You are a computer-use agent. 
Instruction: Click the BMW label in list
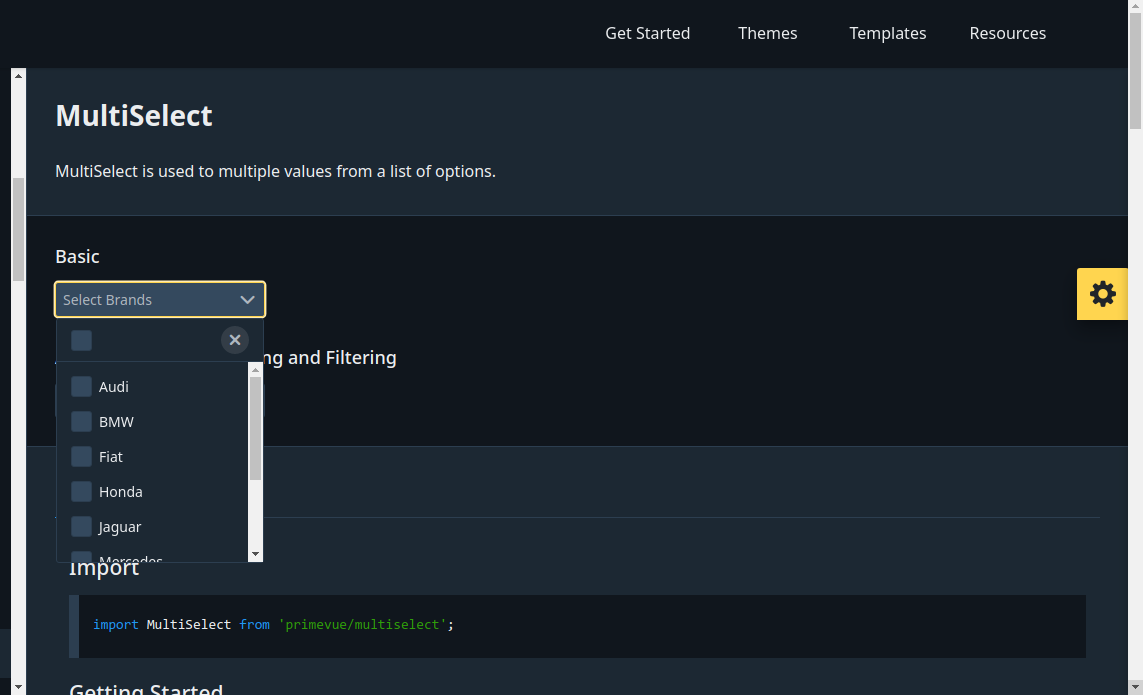[x=116, y=422]
